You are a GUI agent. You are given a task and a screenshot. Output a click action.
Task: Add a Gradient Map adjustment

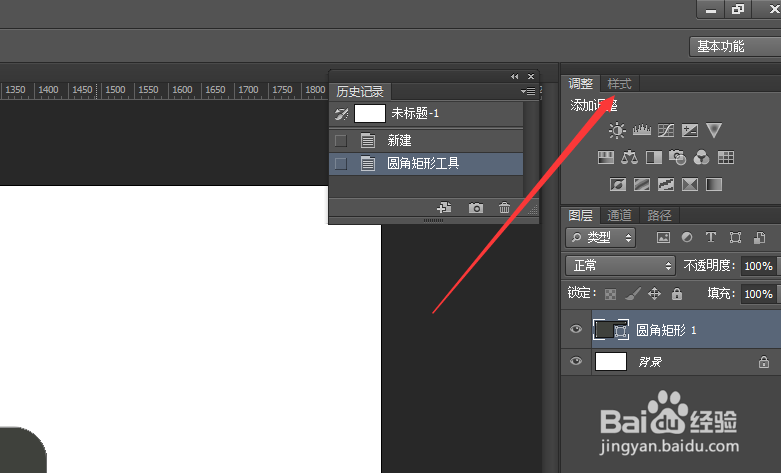[x=714, y=185]
